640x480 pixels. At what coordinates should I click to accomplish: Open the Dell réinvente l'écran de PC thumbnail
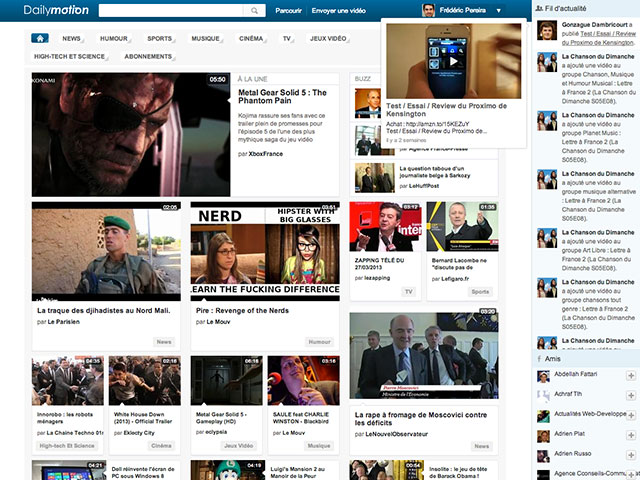[69, 470]
